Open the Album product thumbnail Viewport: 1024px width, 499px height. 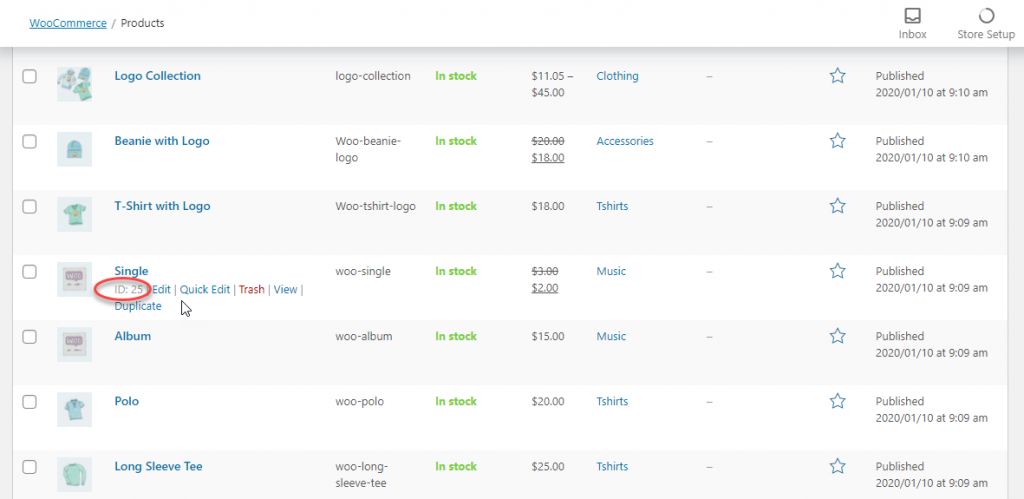point(74,344)
